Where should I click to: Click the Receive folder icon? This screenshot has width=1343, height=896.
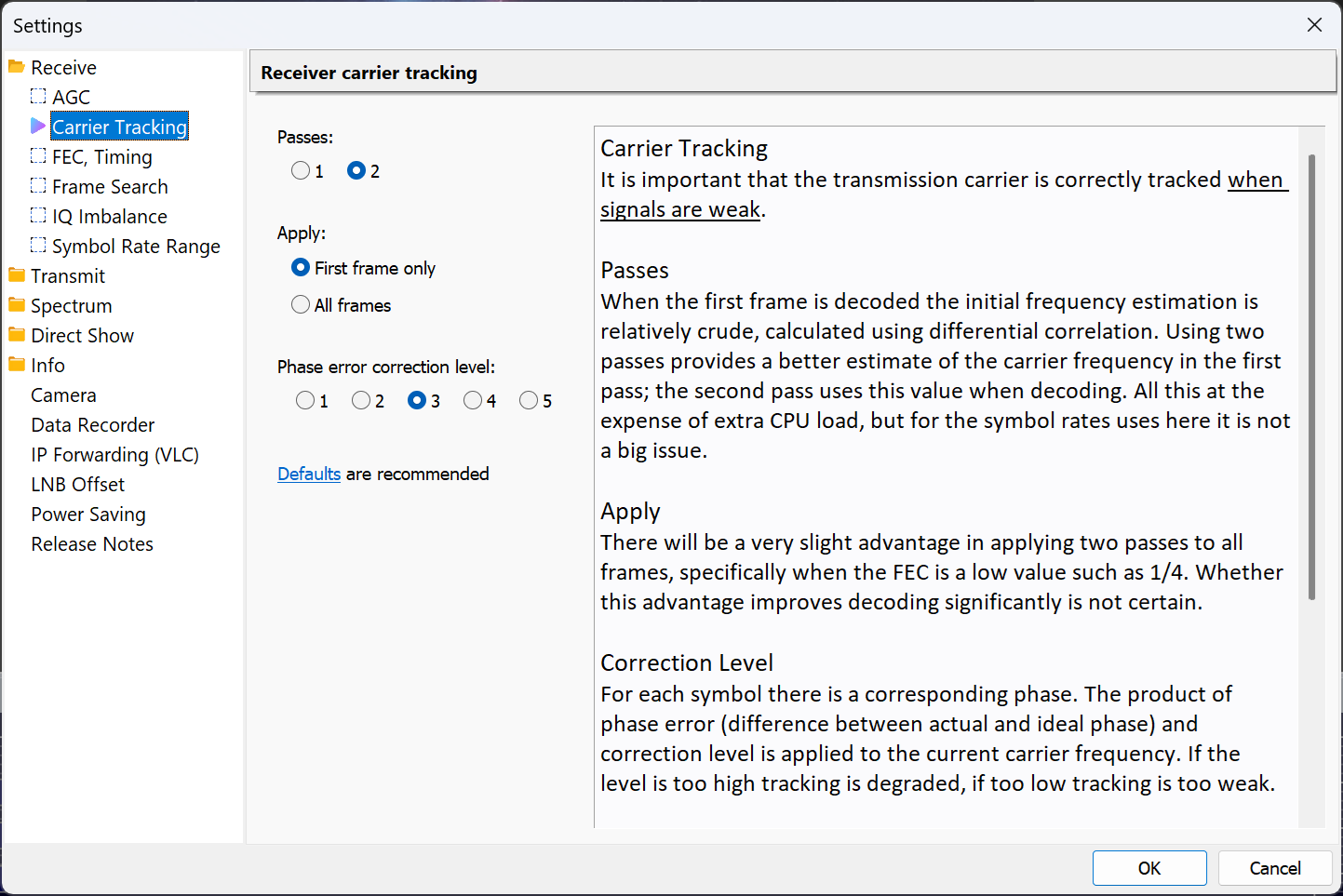(16, 67)
